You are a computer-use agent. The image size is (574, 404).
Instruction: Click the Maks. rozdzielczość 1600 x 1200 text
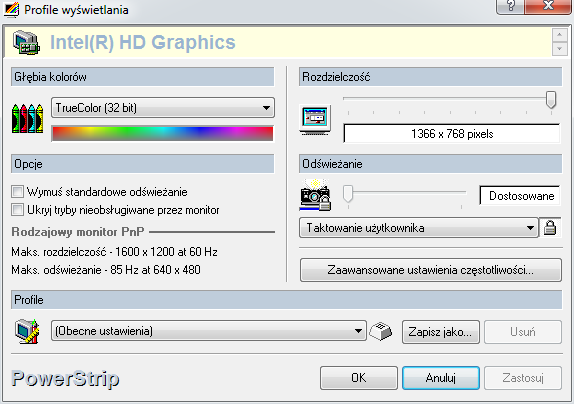[114, 252]
